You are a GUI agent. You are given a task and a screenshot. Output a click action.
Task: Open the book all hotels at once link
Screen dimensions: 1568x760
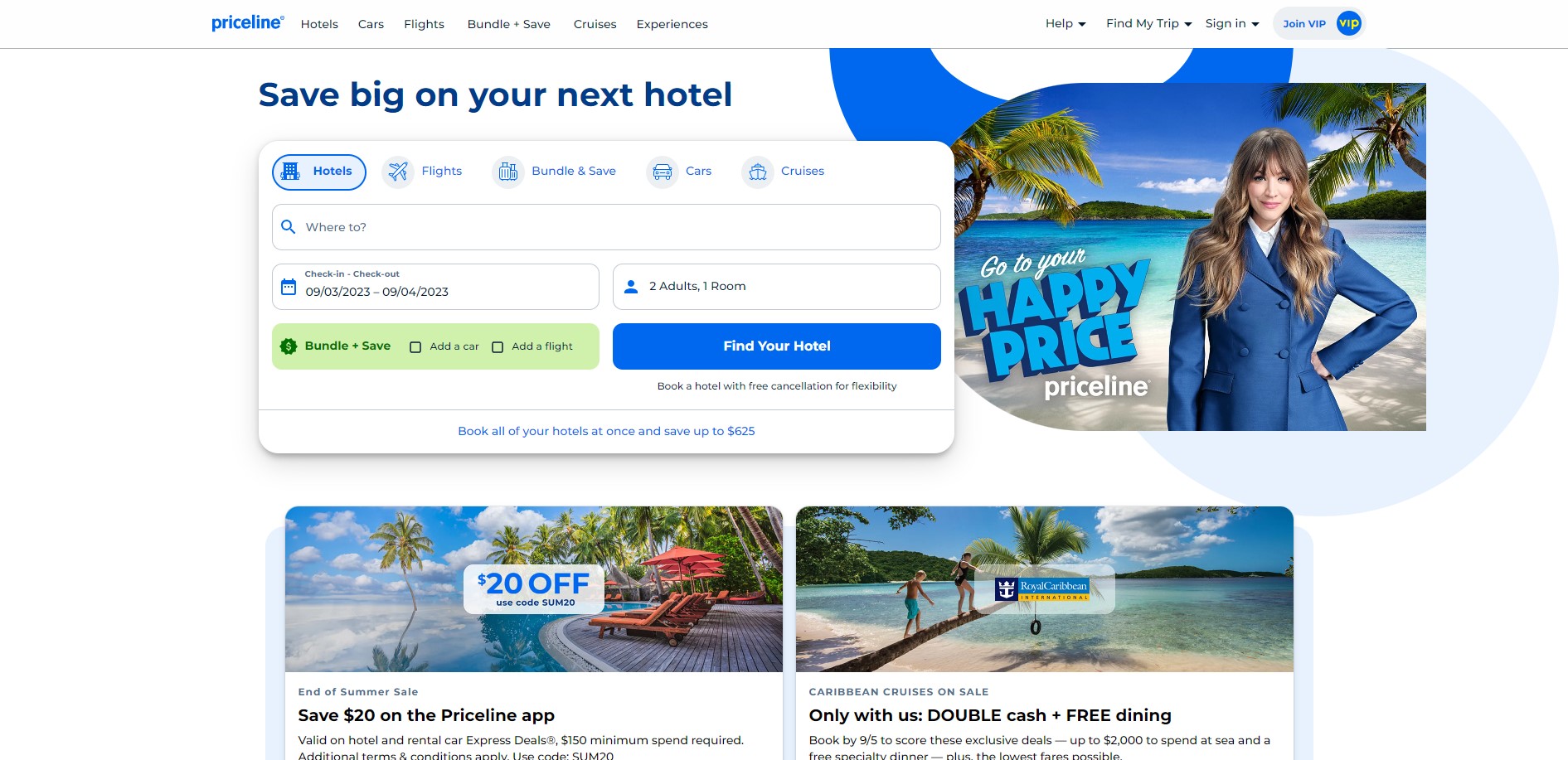606,431
